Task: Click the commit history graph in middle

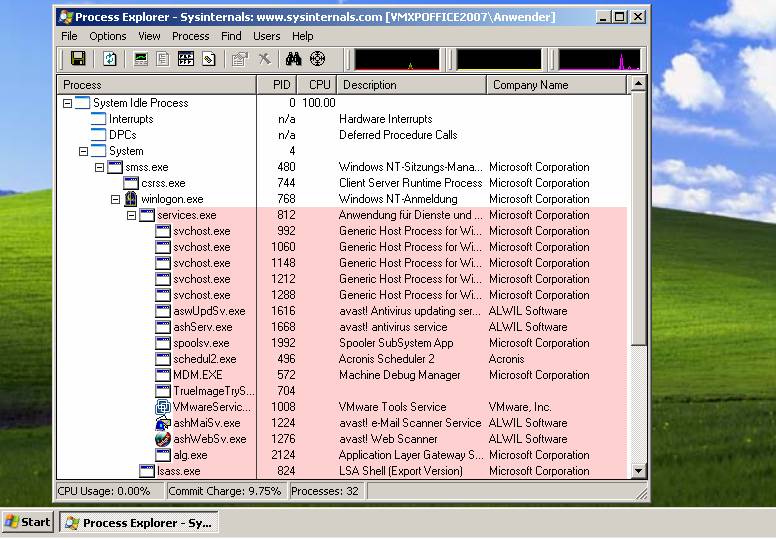Action: coord(499,59)
